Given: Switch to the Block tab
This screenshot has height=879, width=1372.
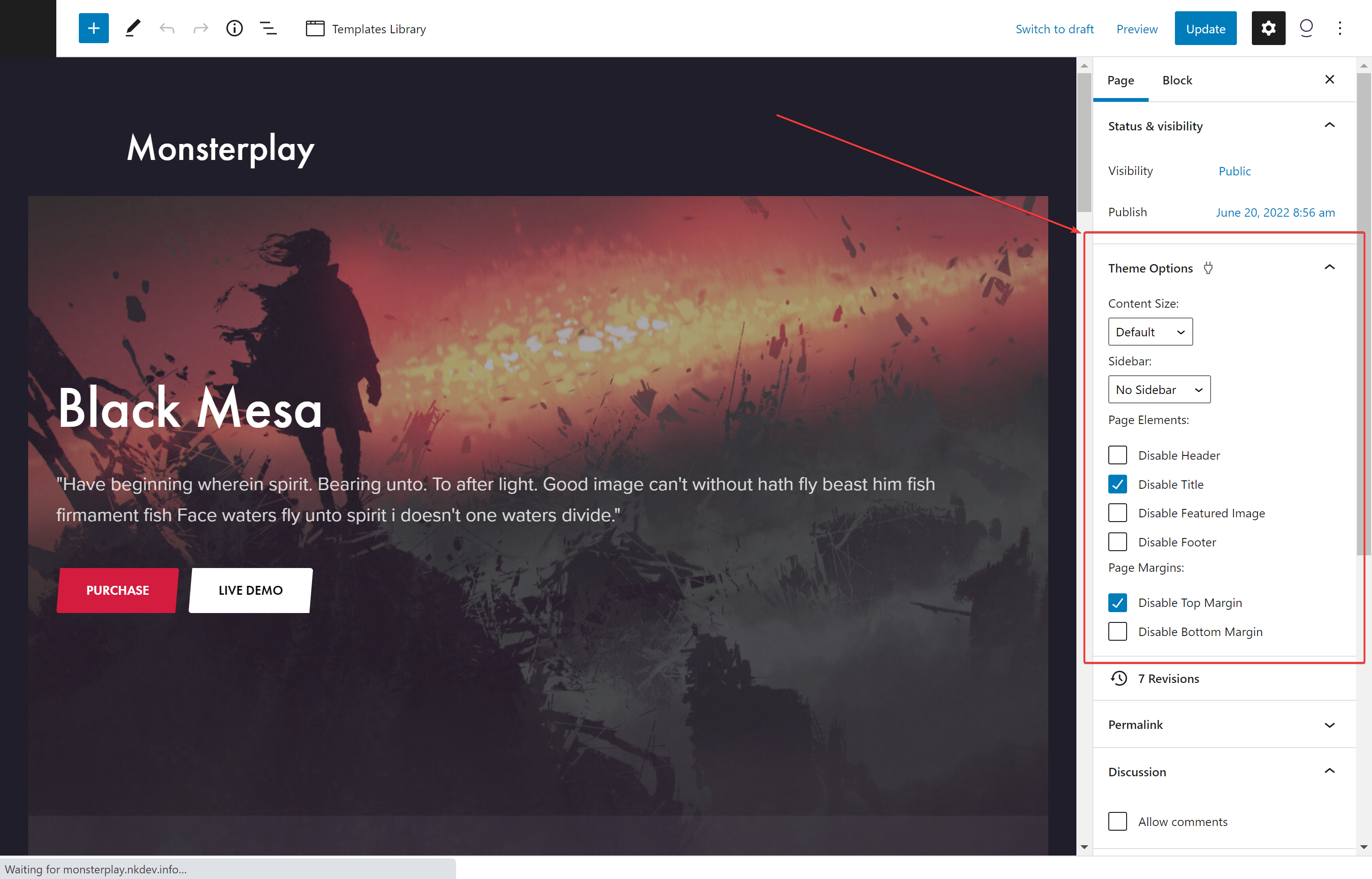Looking at the screenshot, I should click(1177, 80).
